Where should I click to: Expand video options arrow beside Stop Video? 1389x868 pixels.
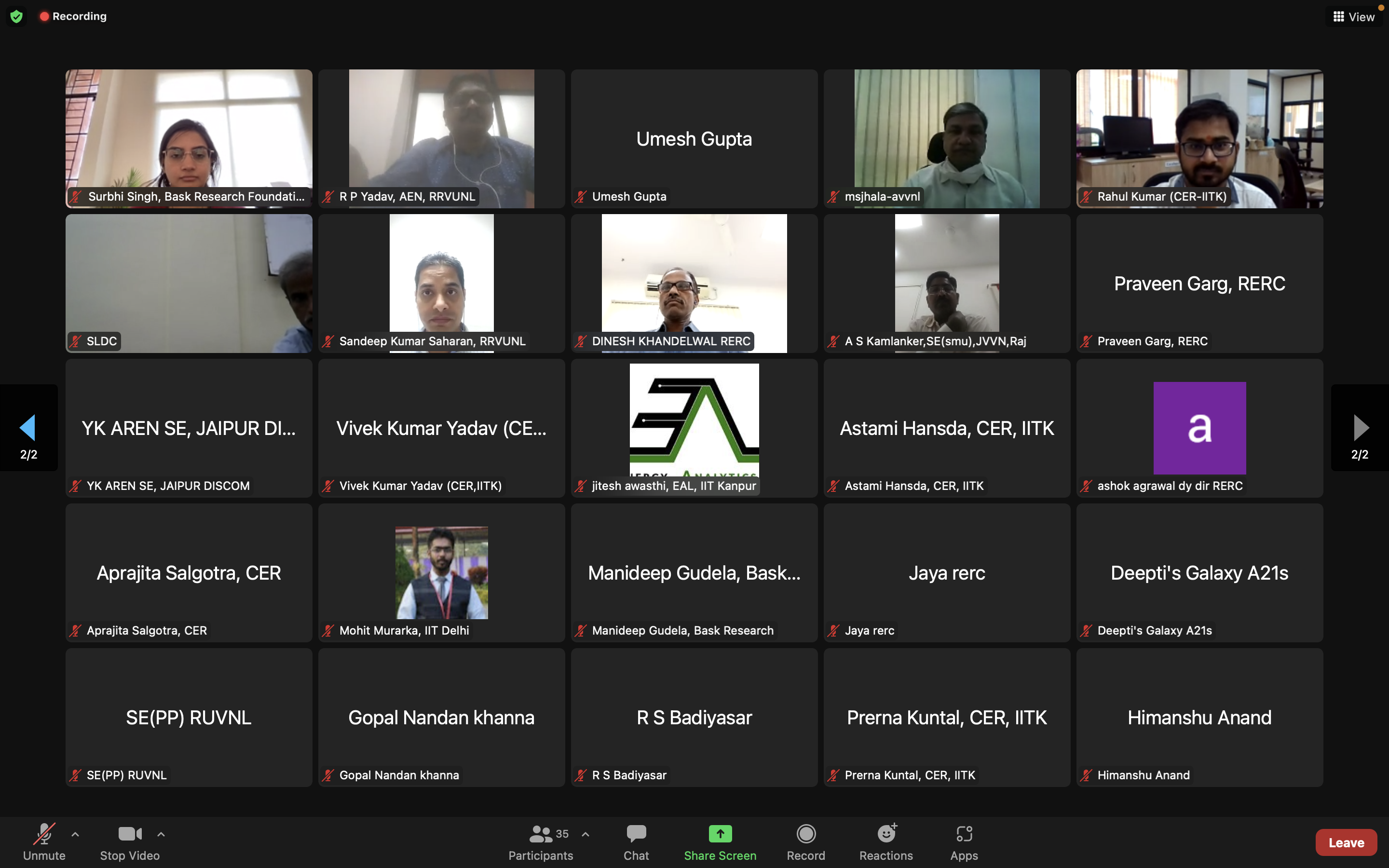click(x=161, y=834)
